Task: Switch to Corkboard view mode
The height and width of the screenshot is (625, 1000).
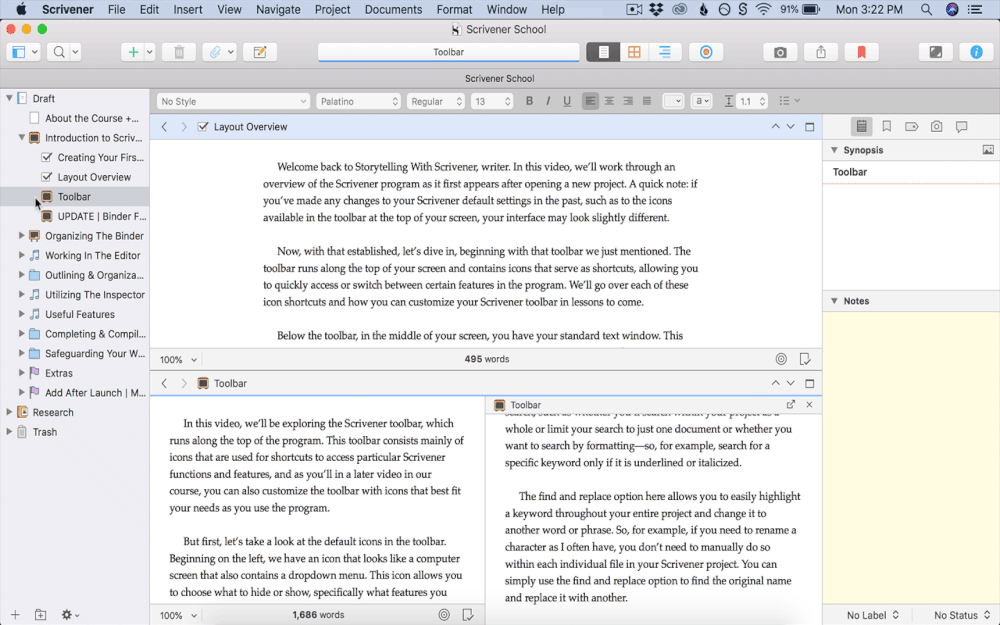Action: (634, 52)
